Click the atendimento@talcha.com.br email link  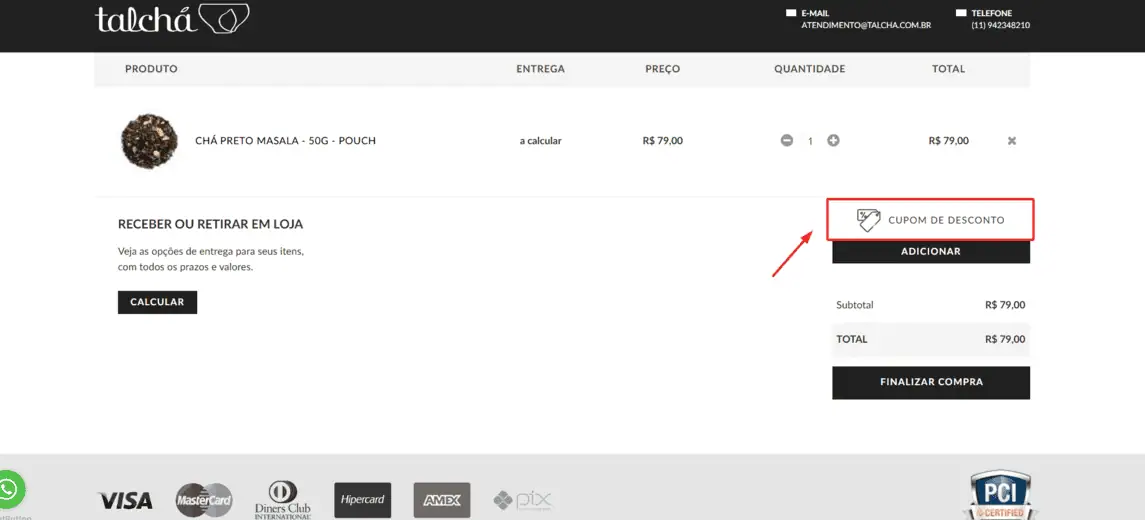(x=866, y=25)
